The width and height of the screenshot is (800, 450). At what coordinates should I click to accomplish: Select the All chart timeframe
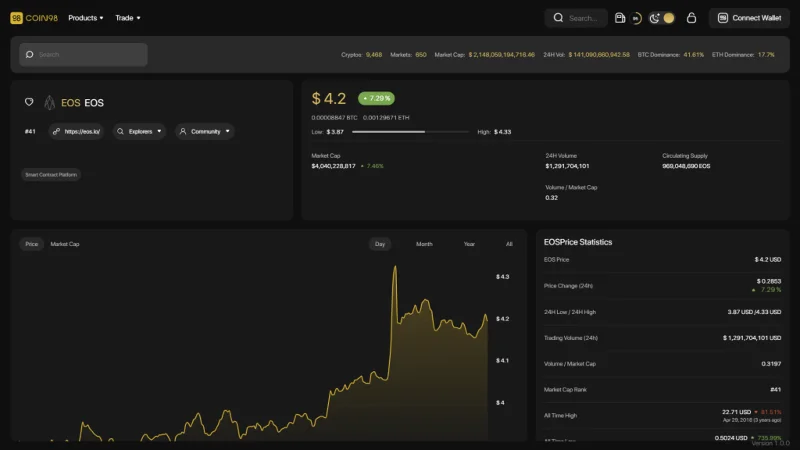tap(509, 244)
